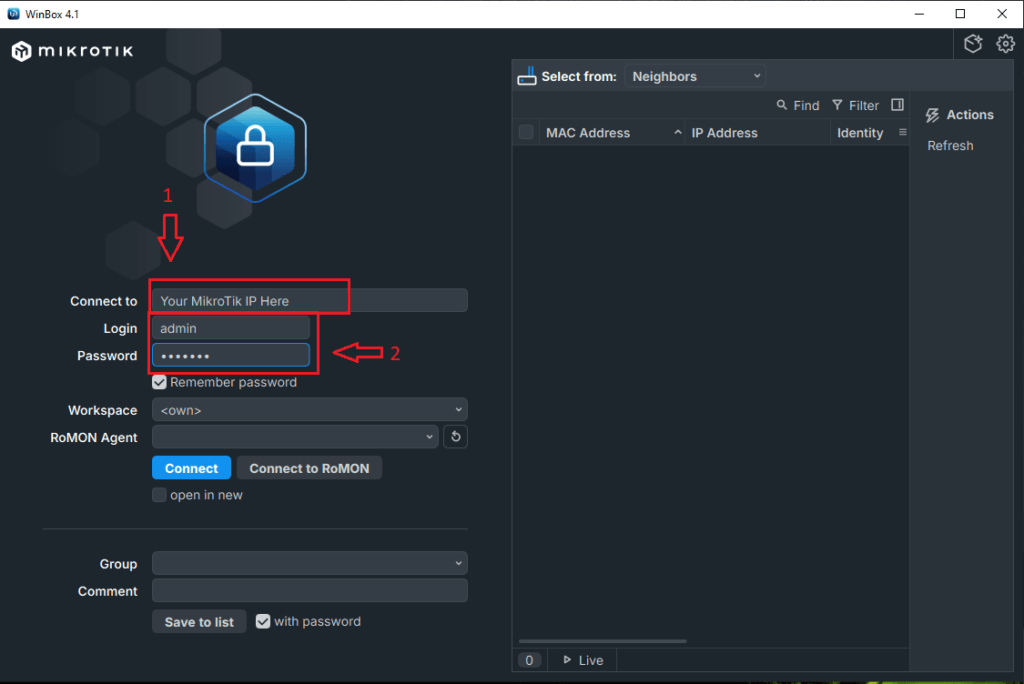Open Filter for neighbors list
This screenshot has height=684, width=1024.
click(856, 105)
